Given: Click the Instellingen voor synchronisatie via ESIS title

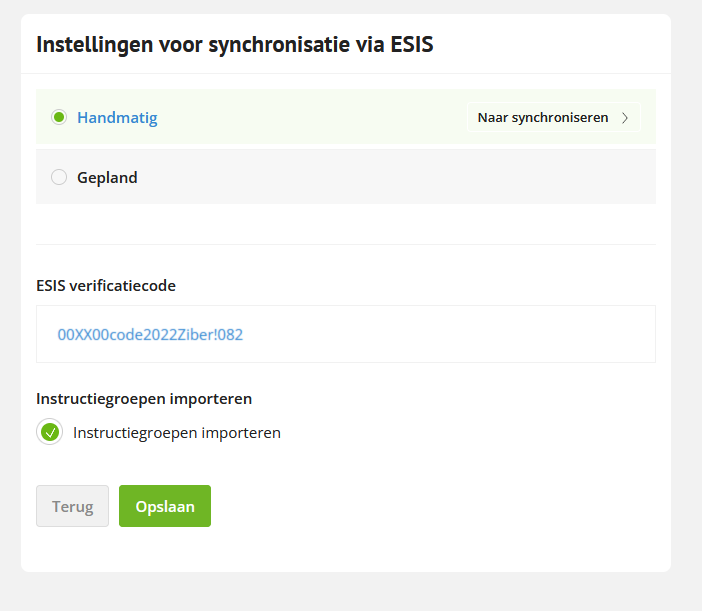Looking at the screenshot, I should [x=235, y=44].
